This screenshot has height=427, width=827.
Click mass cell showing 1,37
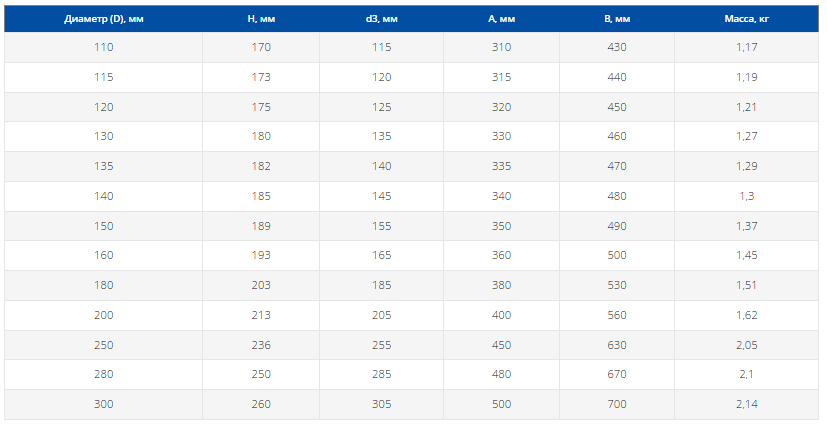746,226
